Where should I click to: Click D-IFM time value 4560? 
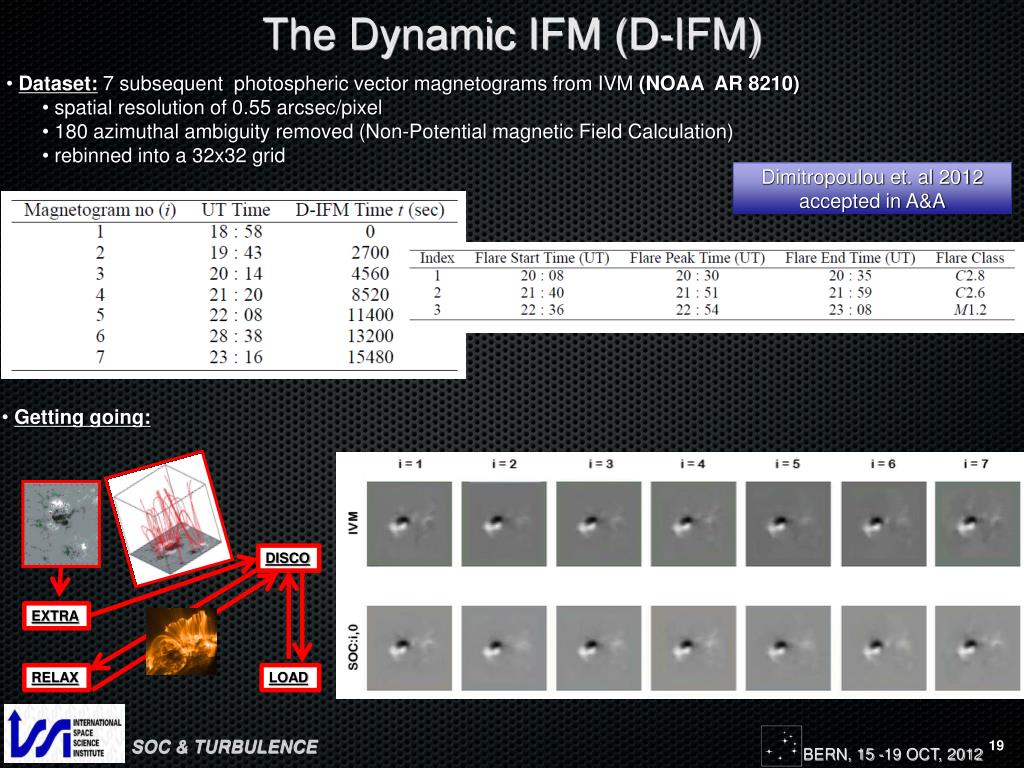(x=370, y=273)
